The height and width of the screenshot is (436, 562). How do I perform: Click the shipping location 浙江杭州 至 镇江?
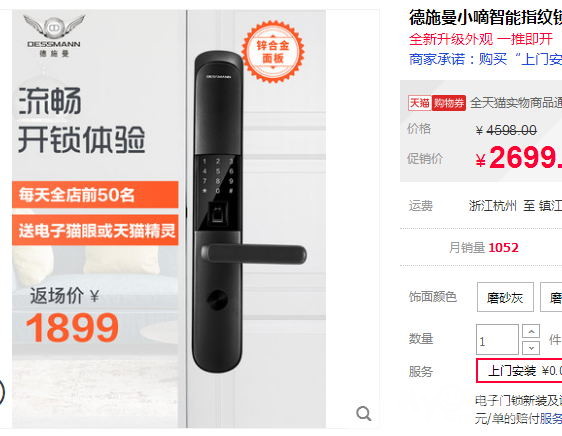pyautogui.click(x=515, y=206)
